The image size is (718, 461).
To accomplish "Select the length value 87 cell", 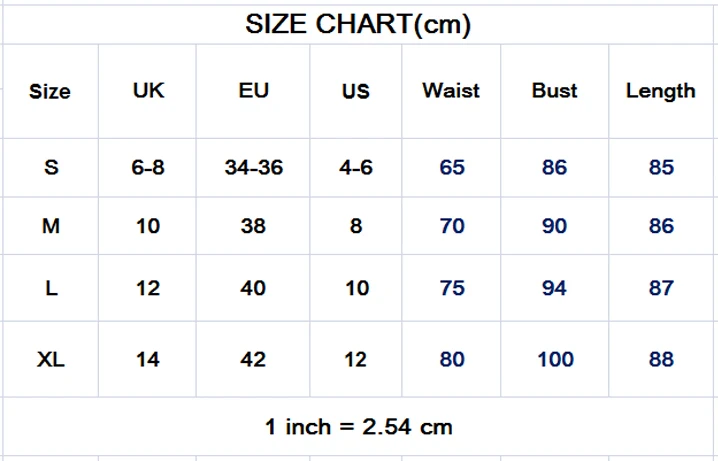I will (661, 288).
